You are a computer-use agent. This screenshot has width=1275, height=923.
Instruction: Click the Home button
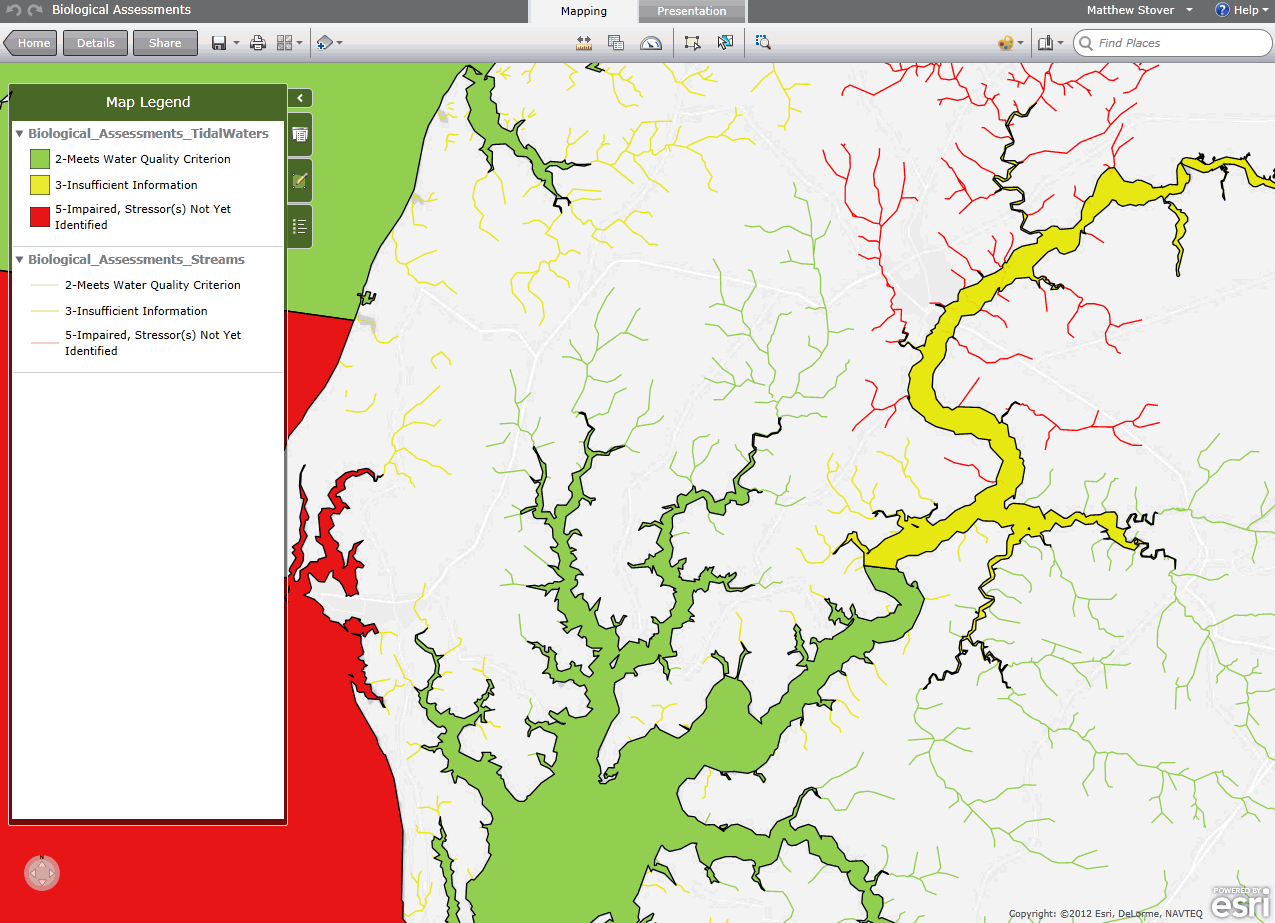[32, 43]
